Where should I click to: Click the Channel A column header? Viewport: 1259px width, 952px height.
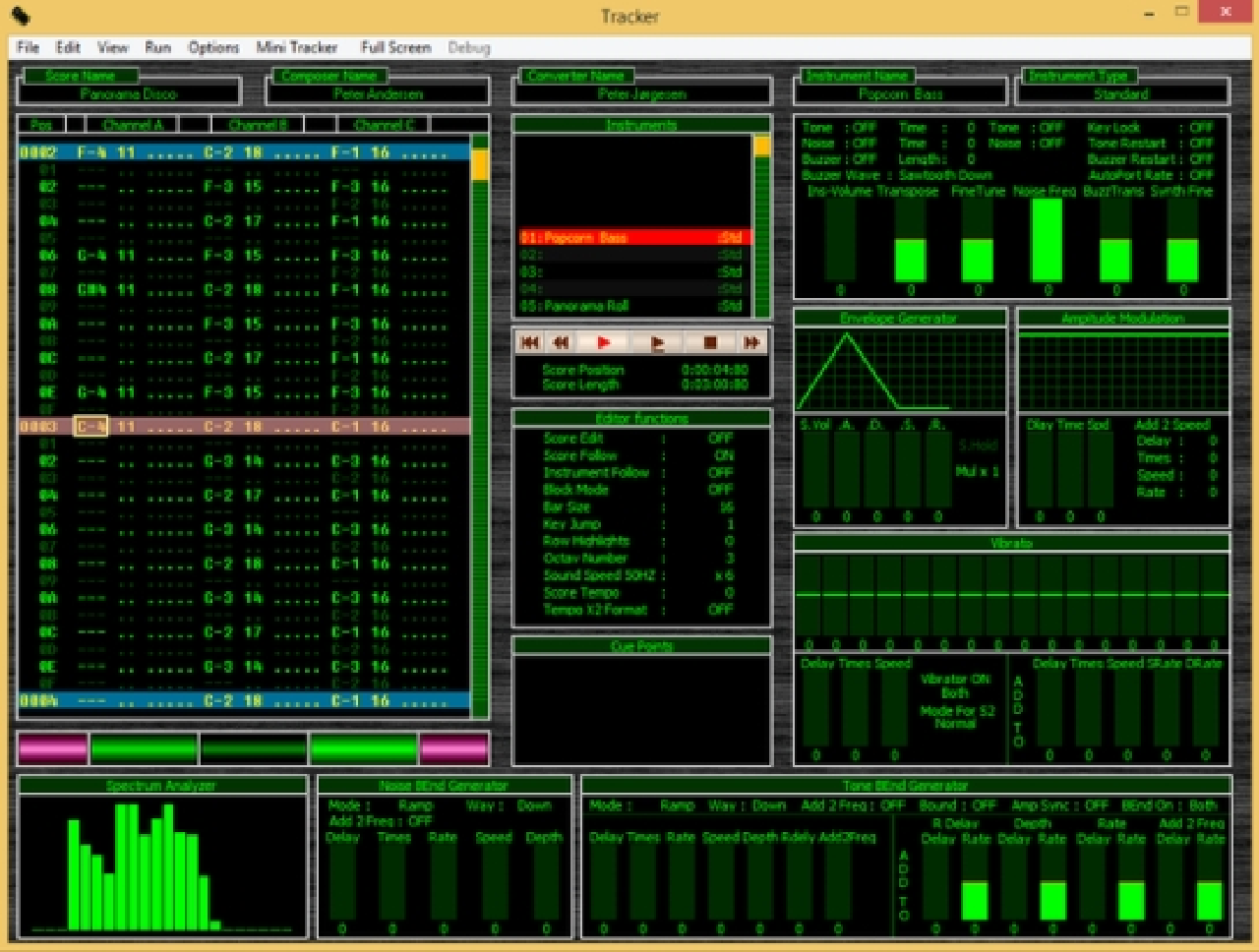[x=133, y=125]
